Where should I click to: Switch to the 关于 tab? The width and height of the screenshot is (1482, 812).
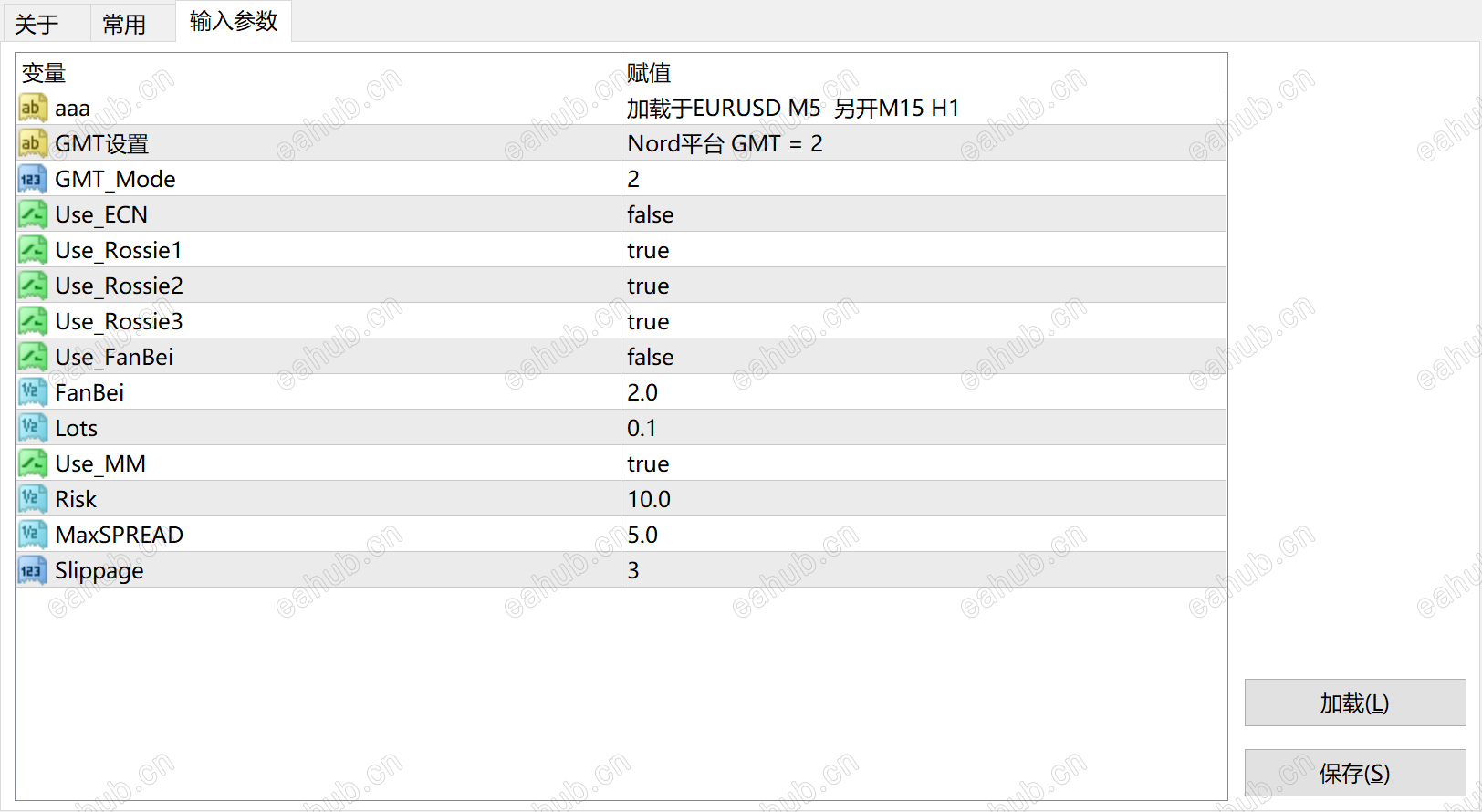(x=37, y=24)
